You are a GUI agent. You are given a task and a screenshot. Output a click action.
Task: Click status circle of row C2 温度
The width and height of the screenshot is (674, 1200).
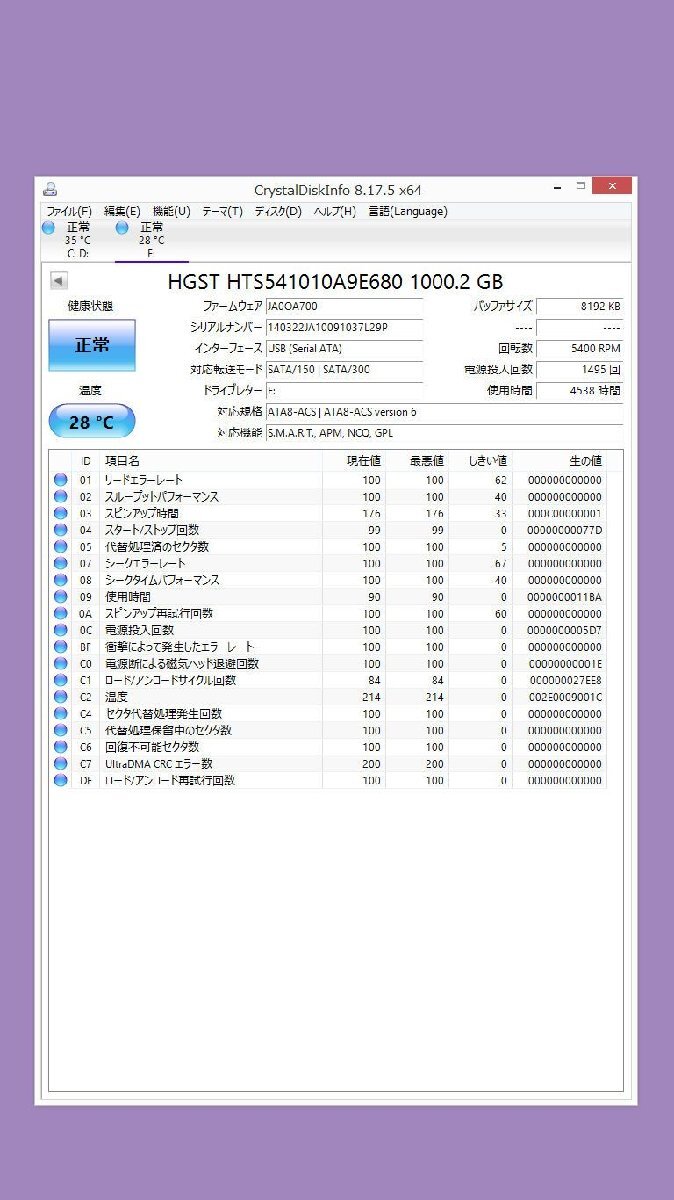click(61, 697)
